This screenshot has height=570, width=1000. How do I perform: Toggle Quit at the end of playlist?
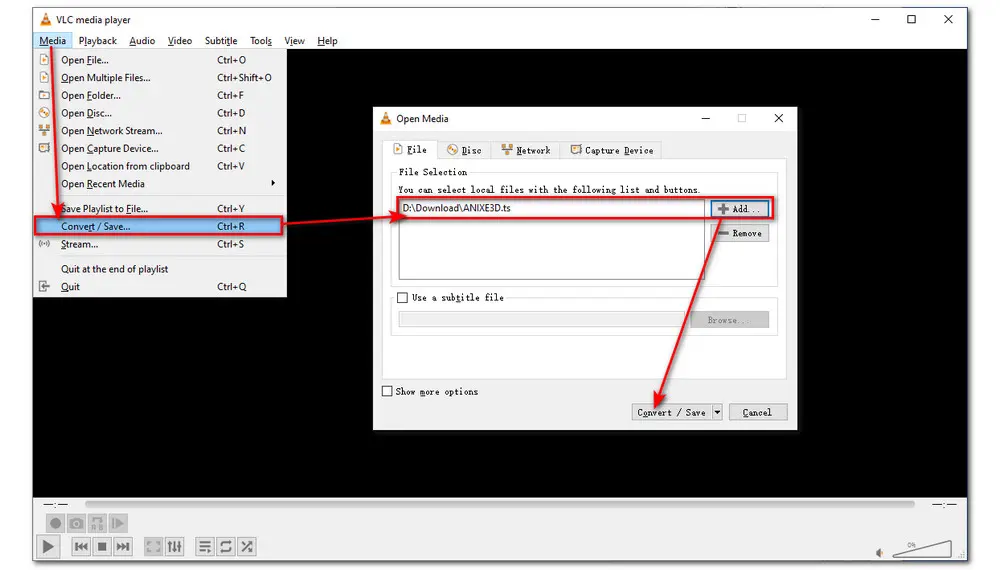[159, 269]
